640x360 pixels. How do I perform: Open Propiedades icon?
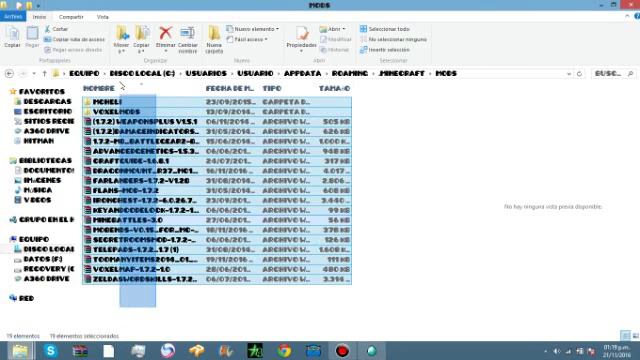click(x=302, y=33)
